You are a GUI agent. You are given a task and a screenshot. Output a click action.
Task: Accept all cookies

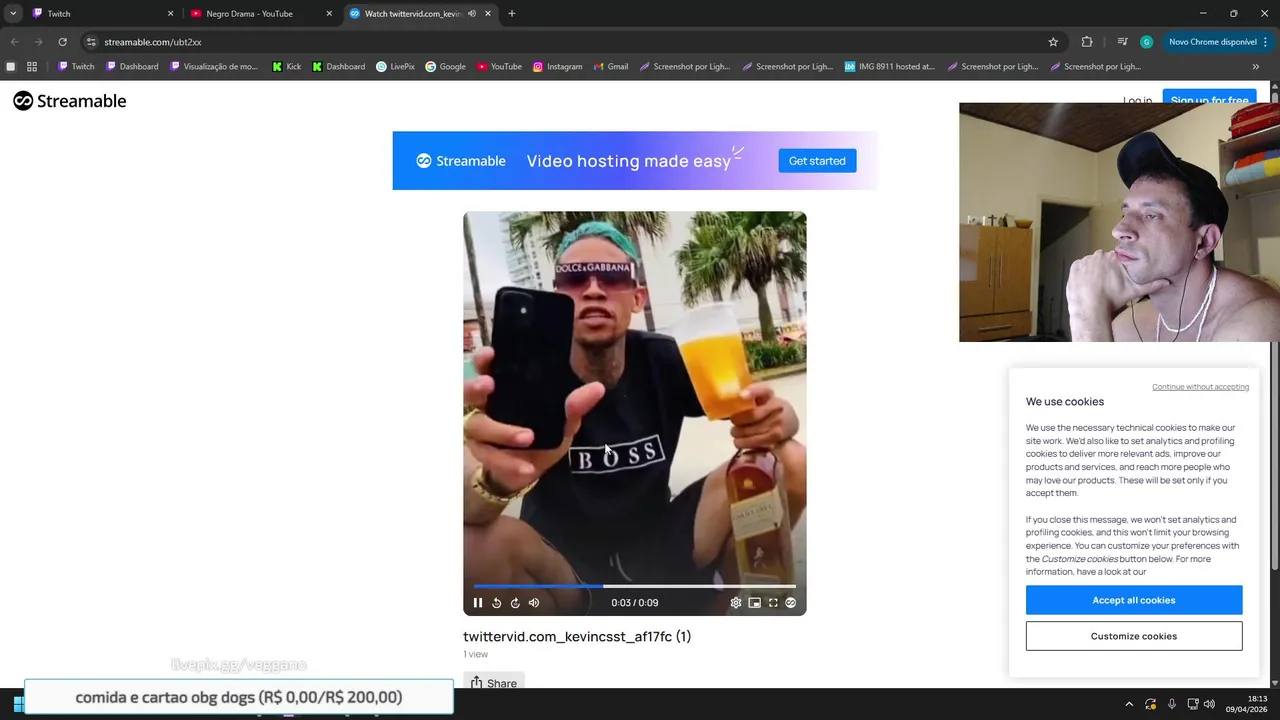click(1134, 600)
